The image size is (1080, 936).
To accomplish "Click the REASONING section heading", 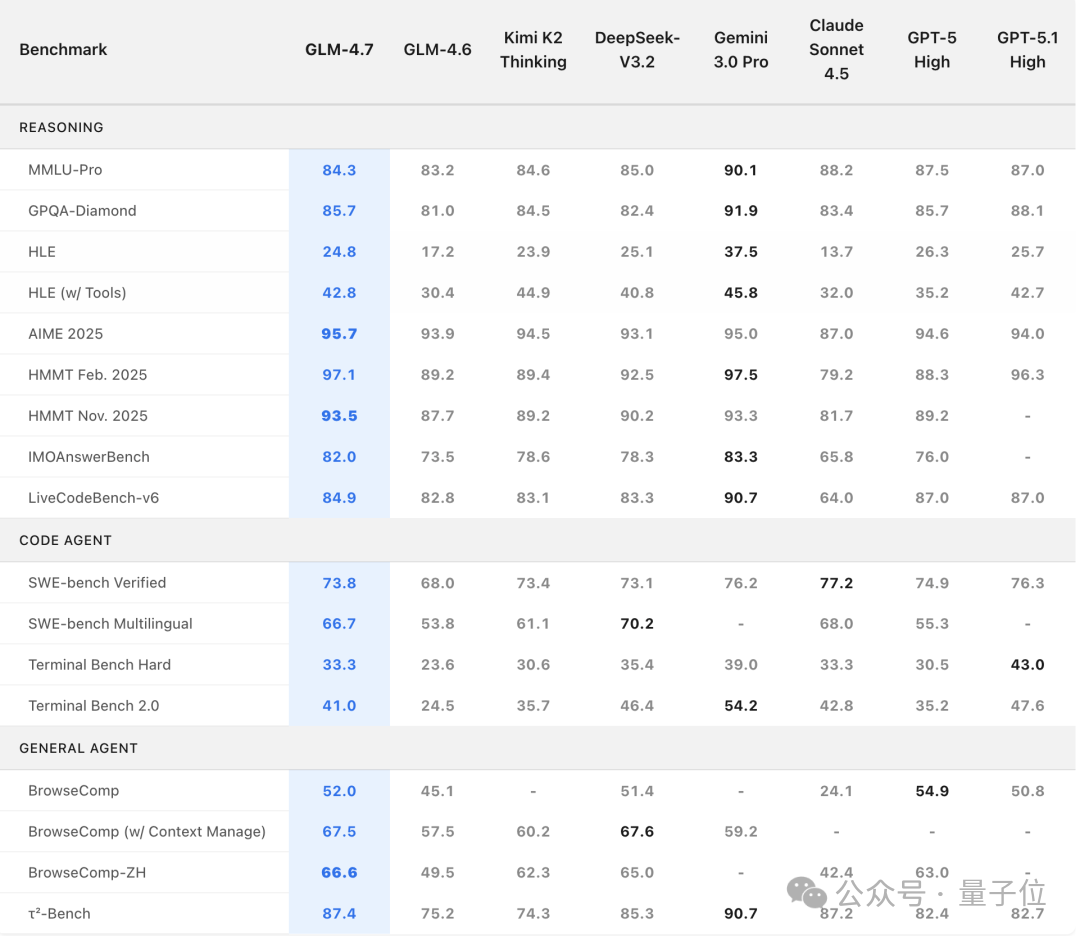I will 61,127.
